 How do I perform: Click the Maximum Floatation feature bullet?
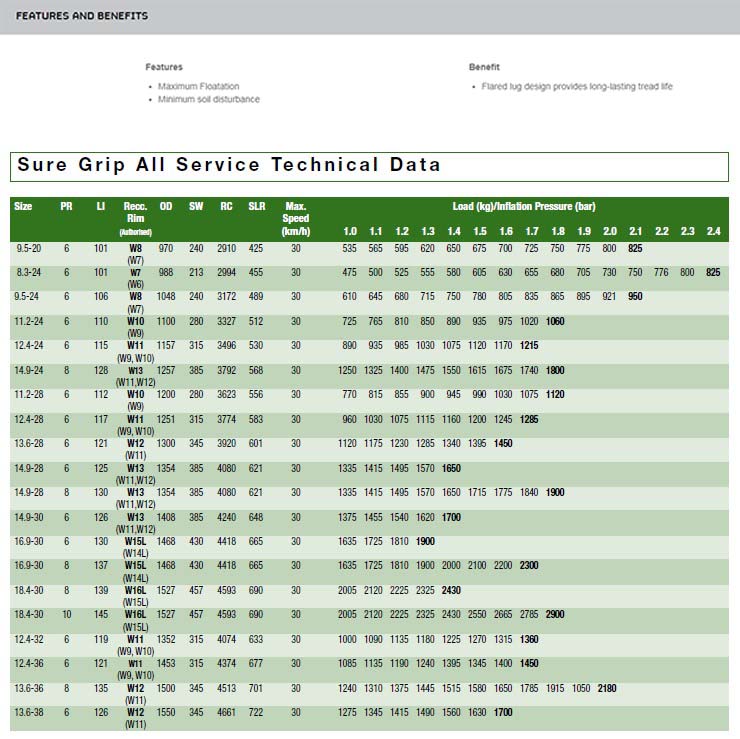(x=198, y=86)
